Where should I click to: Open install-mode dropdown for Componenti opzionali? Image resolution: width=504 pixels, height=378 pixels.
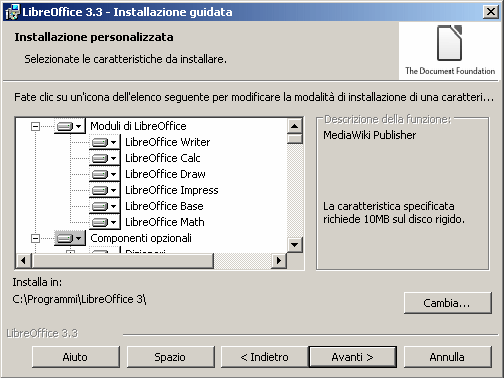[x=70, y=238]
